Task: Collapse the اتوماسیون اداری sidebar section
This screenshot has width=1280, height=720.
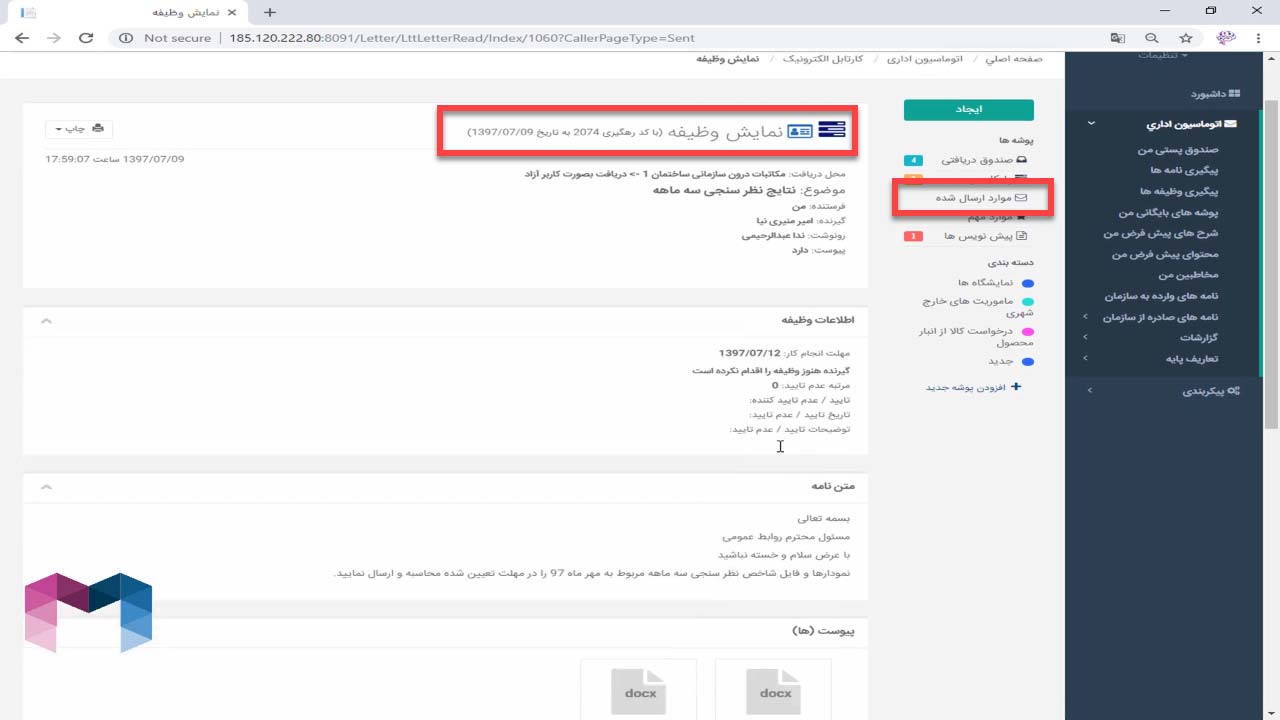Action: click(x=1091, y=125)
